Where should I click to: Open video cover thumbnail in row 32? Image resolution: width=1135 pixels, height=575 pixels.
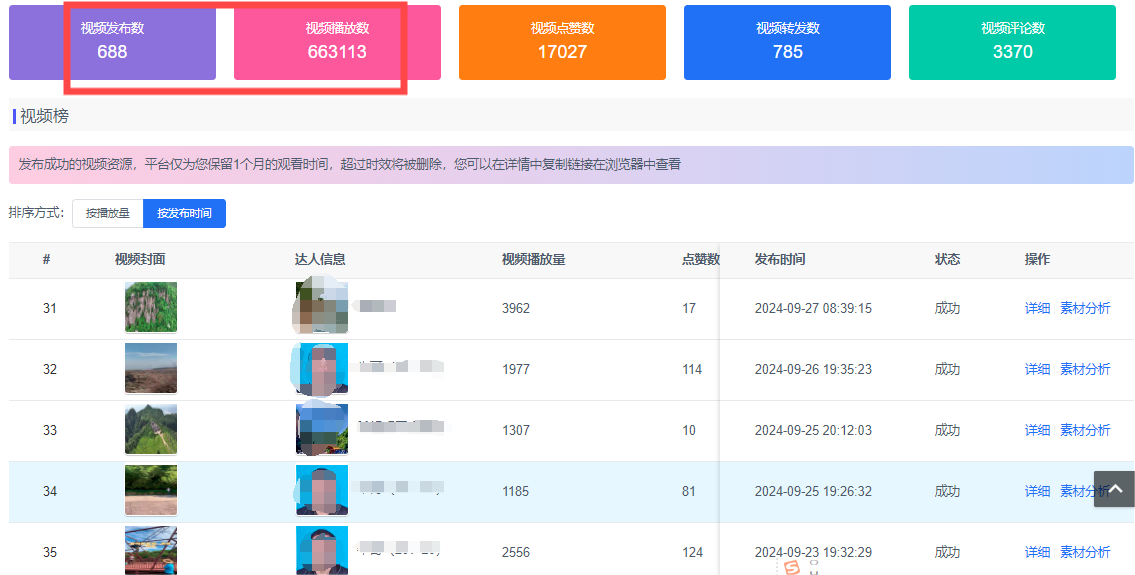(151, 368)
